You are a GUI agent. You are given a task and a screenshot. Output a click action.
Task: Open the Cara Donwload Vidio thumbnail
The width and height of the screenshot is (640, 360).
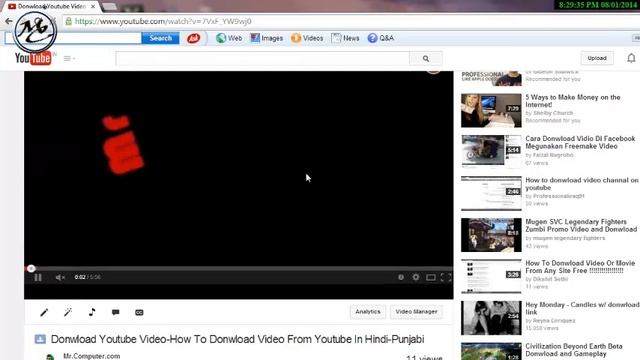(x=491, y=152)
